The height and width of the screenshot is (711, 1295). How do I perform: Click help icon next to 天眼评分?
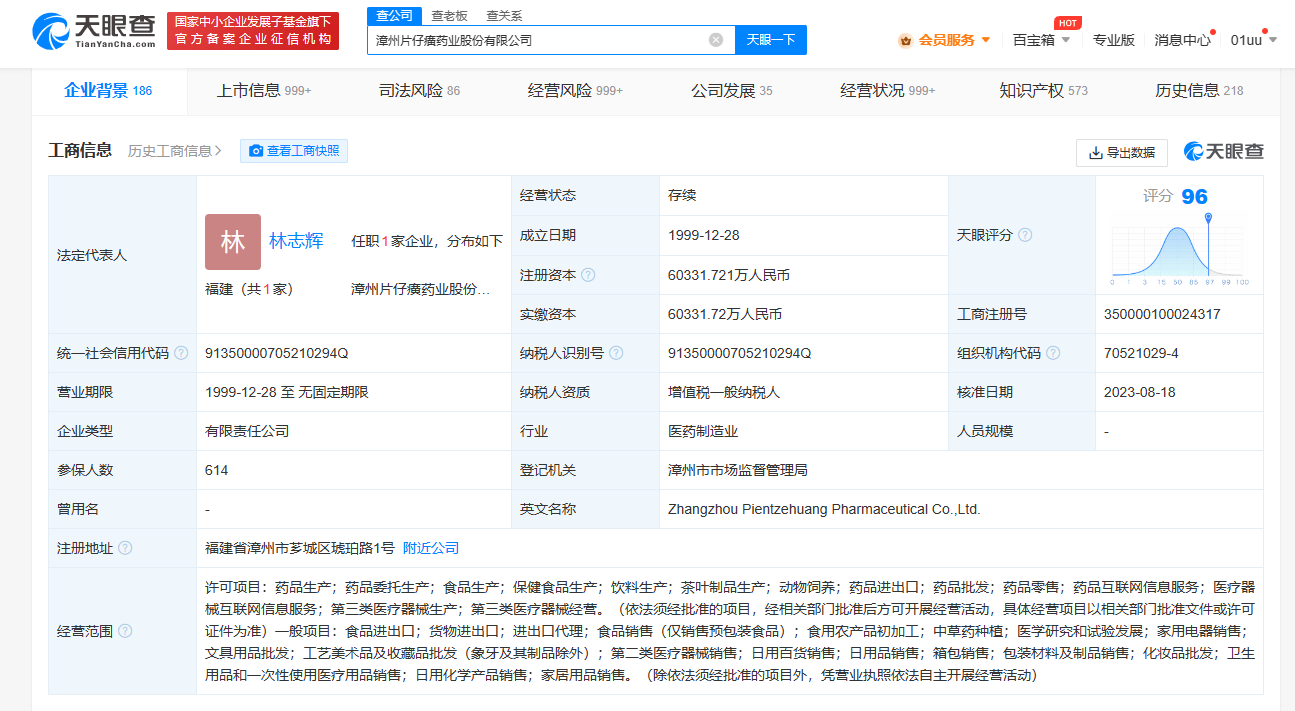pyautogui.click(x=1025, y=235)
